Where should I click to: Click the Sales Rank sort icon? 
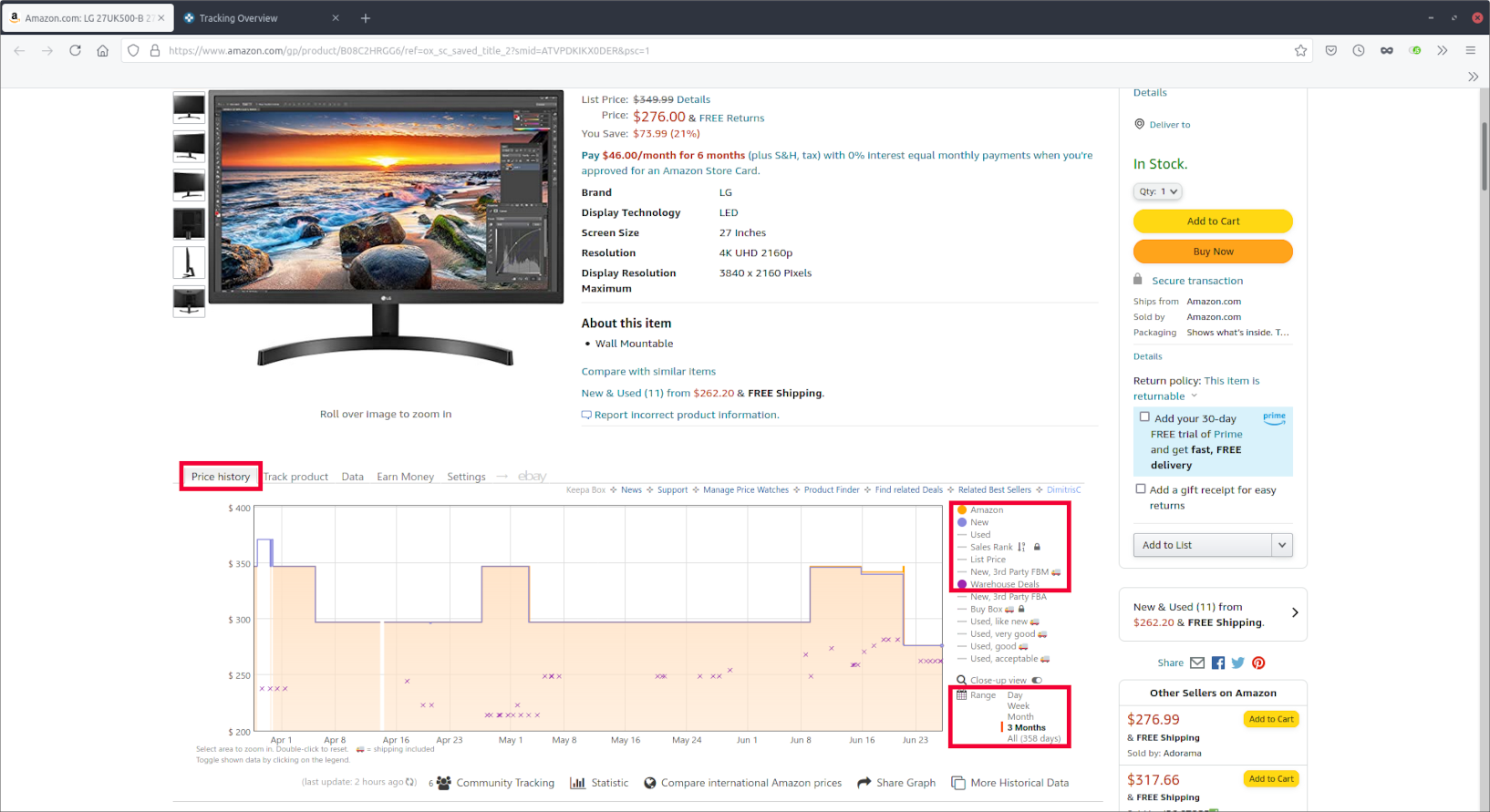tap(1021, 547)
